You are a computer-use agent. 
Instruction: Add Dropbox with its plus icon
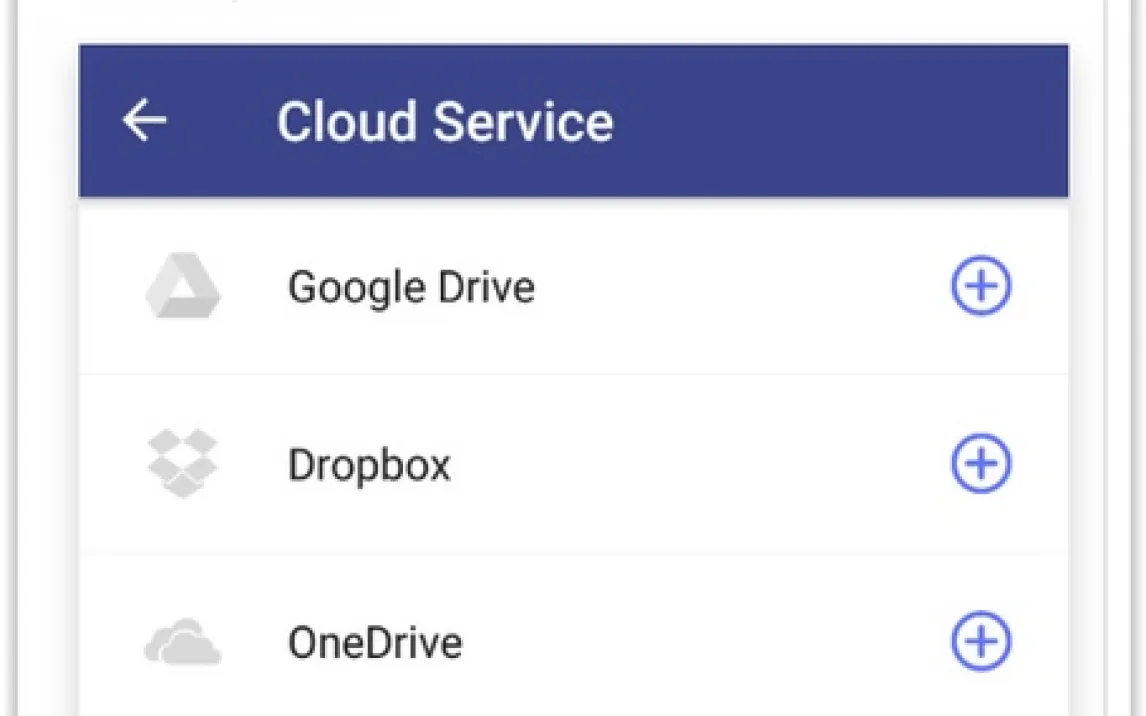(980, 464)
